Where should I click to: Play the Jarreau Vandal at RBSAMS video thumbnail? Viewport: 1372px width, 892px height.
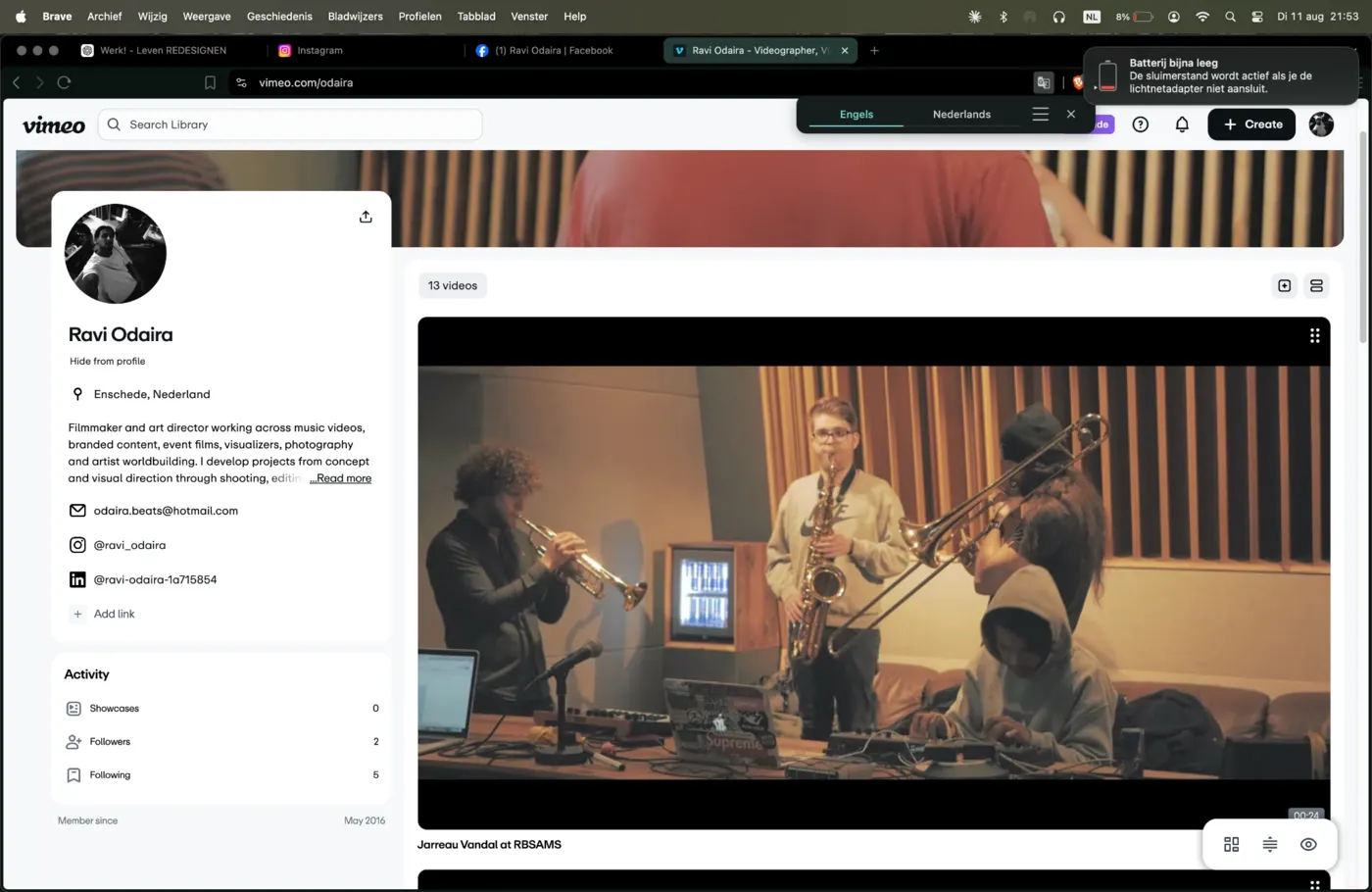pos(873,573)
